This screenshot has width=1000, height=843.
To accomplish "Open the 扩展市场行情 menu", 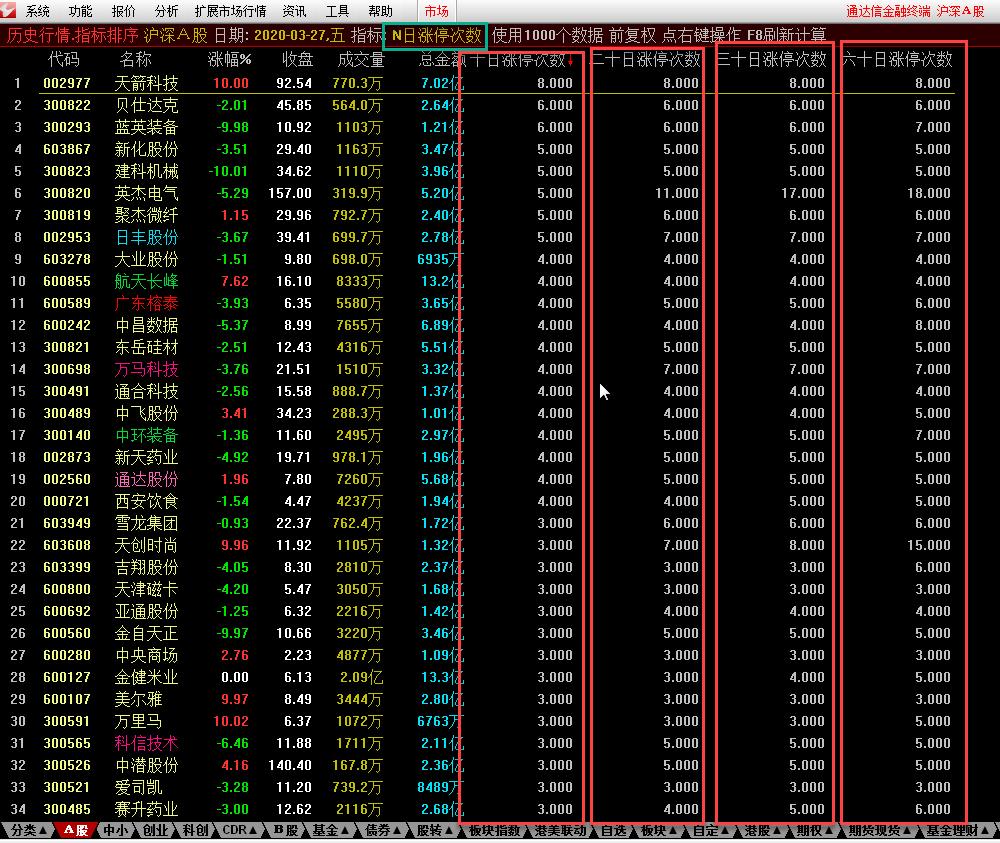I will tap(230, 11).
